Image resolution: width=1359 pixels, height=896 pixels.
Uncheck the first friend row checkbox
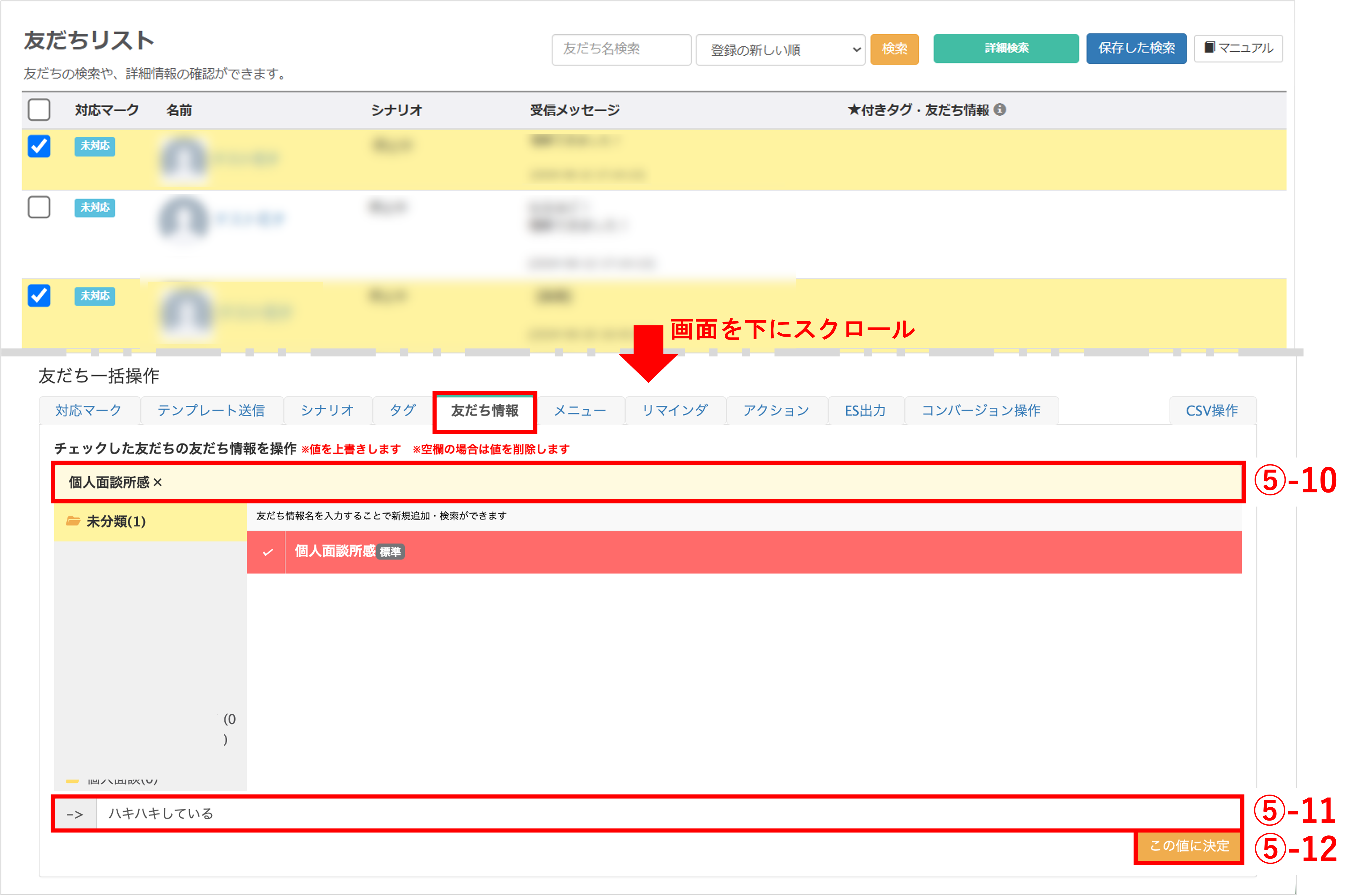(39, 146)
